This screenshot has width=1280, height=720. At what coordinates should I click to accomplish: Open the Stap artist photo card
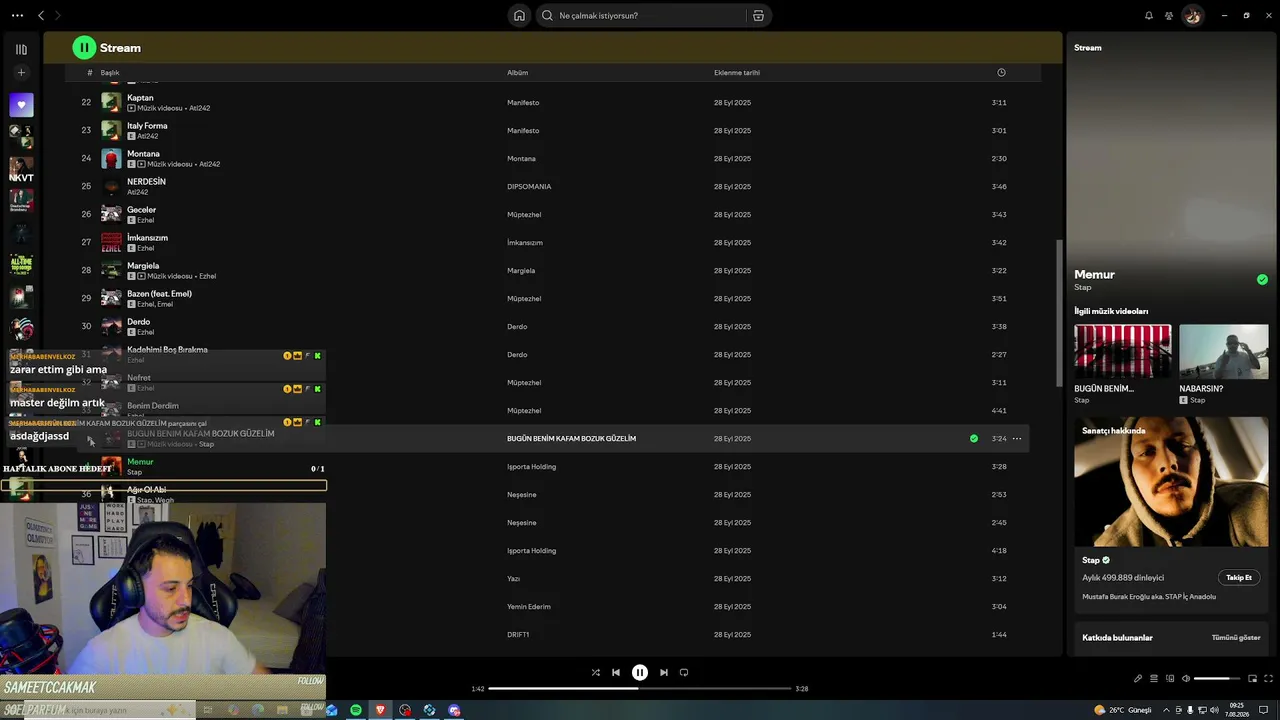pos(1171,482)
